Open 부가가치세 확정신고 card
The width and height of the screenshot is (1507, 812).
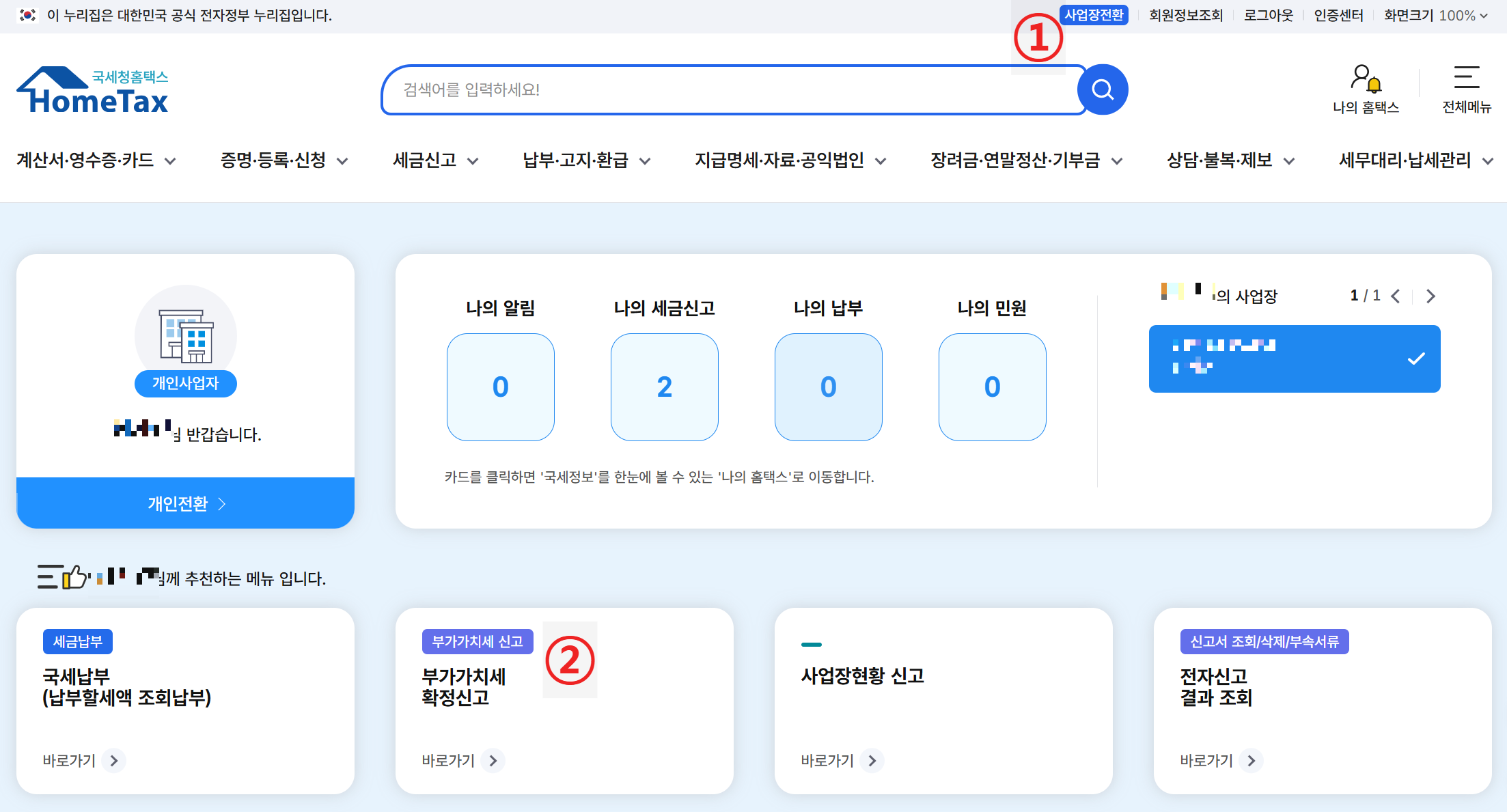463,686
